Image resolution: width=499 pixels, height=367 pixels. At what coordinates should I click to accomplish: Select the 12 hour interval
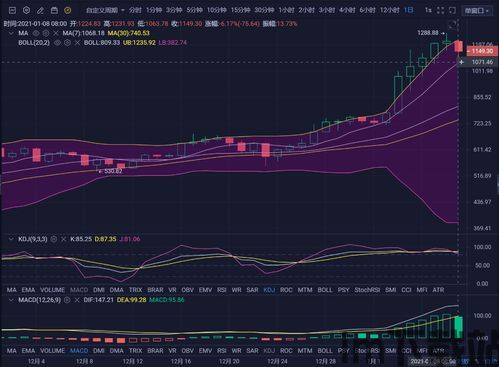(389, 11)
